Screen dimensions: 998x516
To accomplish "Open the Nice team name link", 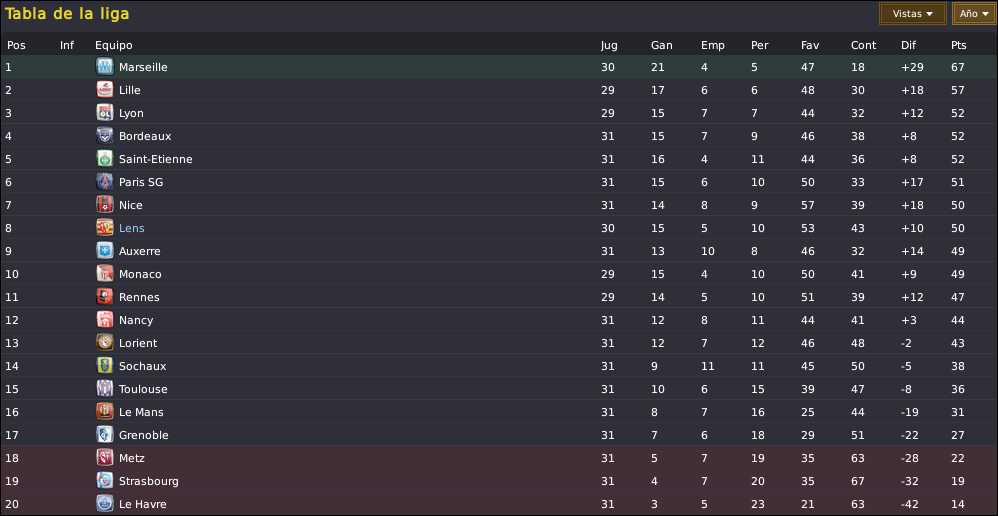I will click(130, 205).
